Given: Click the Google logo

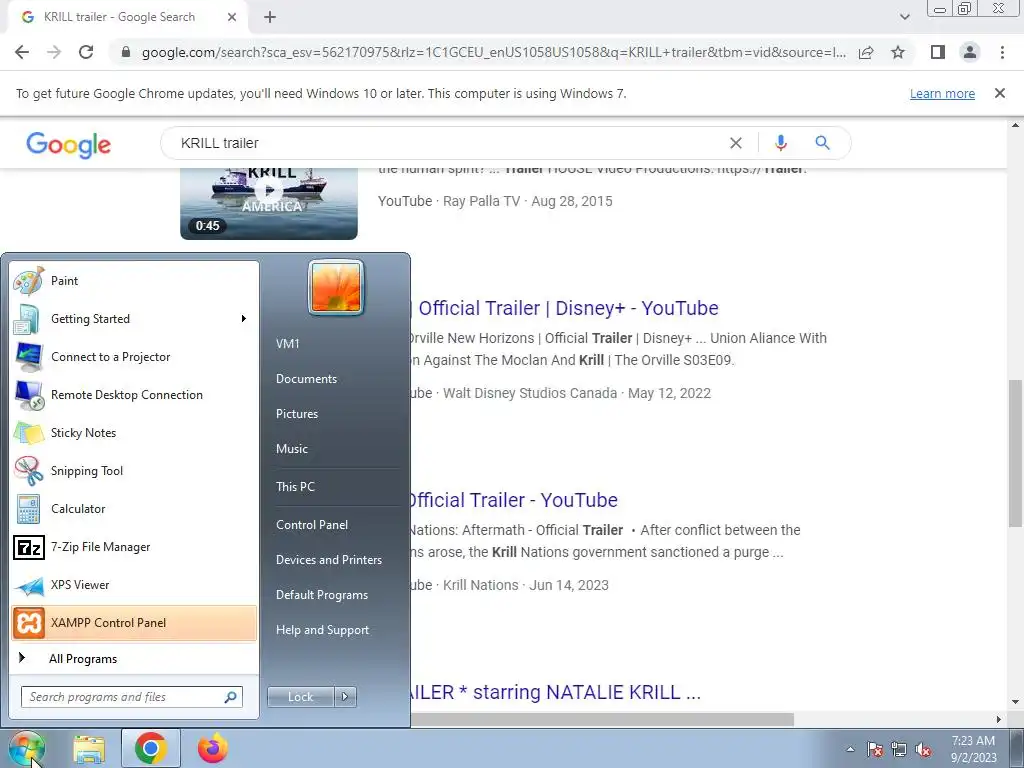Looking at the screenshot, I should [69, 144].
